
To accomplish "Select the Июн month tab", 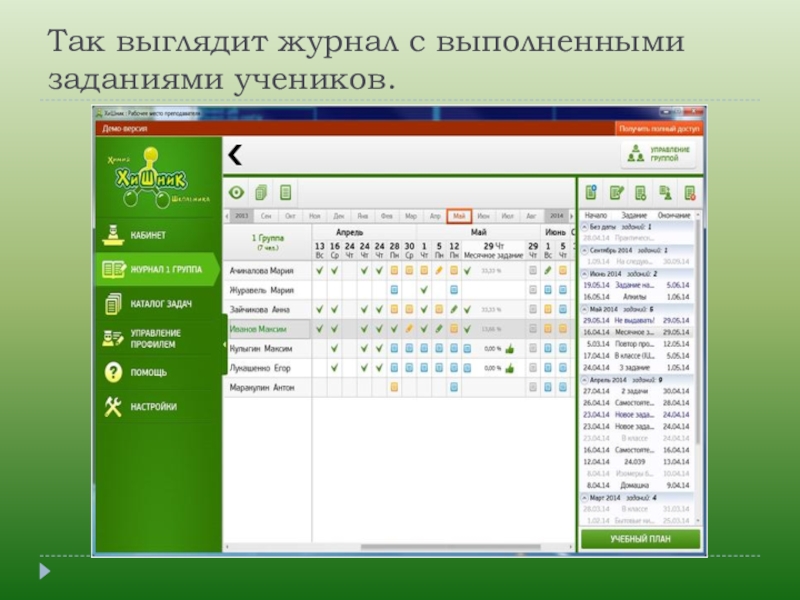I will [483, 216].
